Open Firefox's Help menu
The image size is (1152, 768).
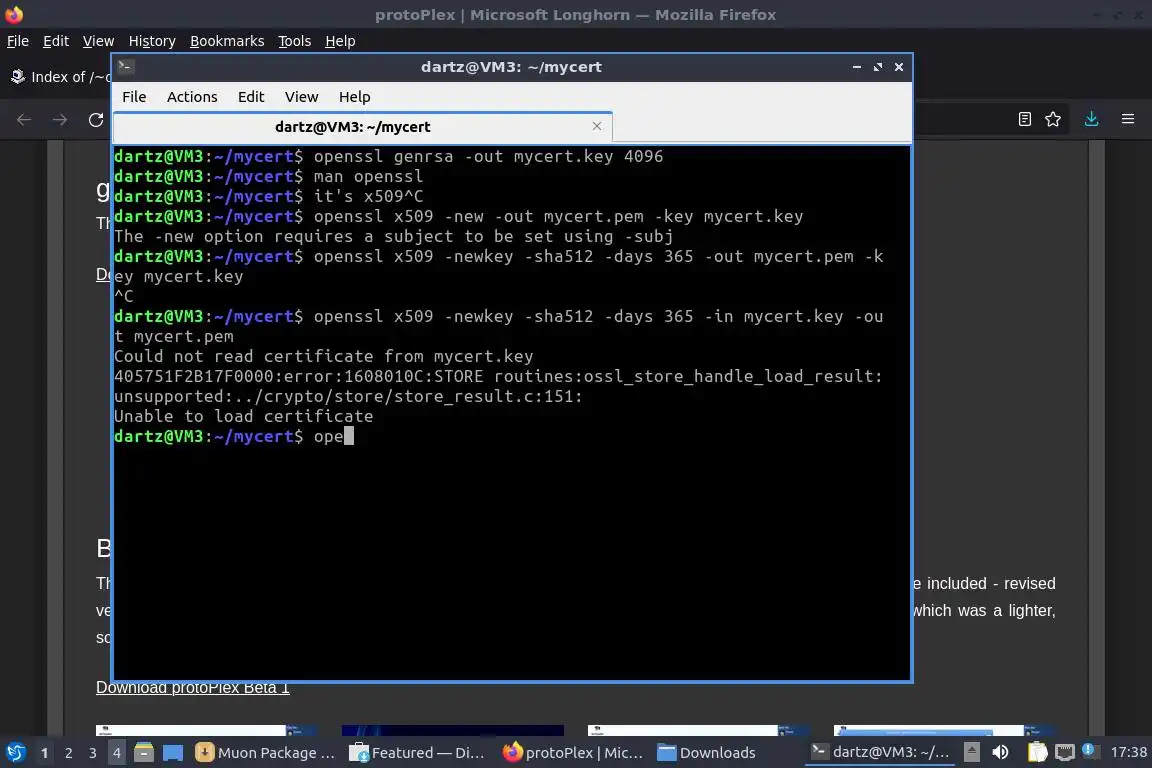(x=340, y=41)
